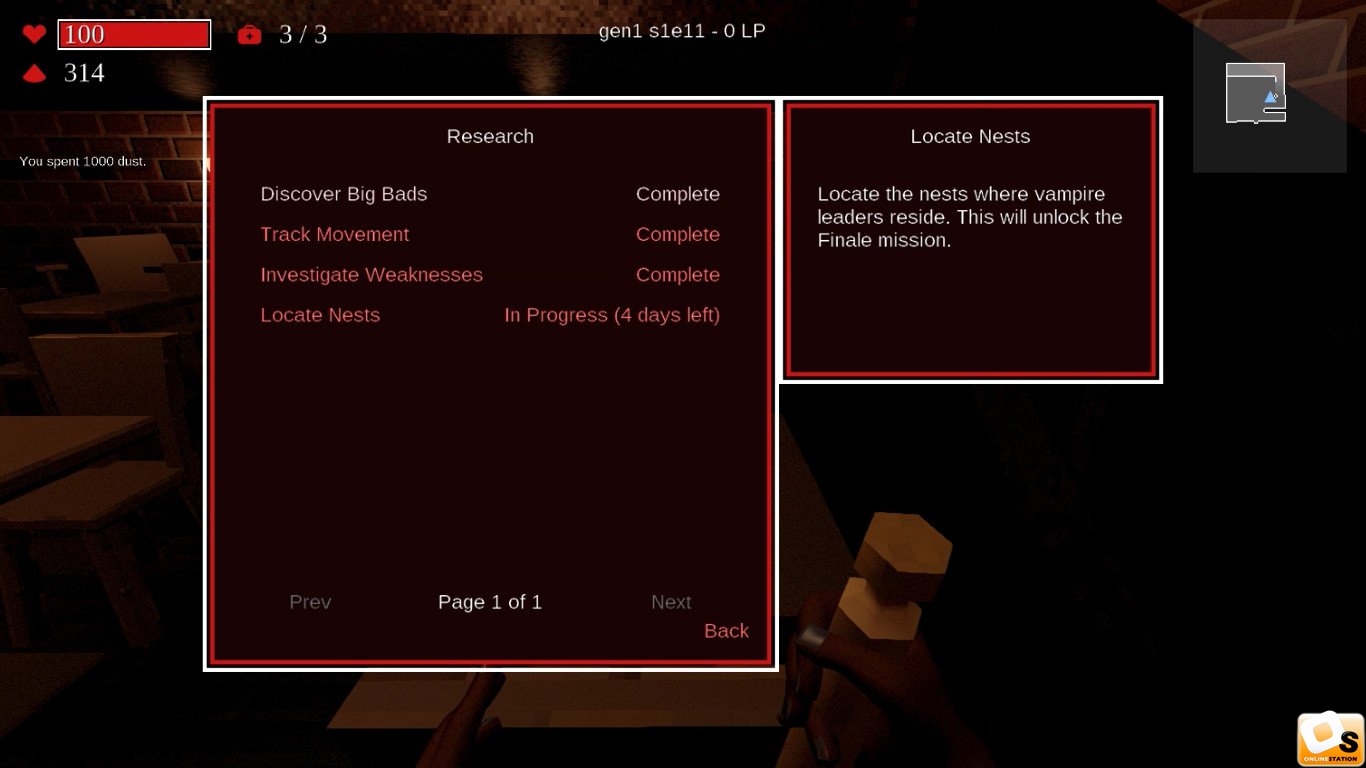Go to the Next page
The image size is (1366, 768).
[x=671, y=602]
